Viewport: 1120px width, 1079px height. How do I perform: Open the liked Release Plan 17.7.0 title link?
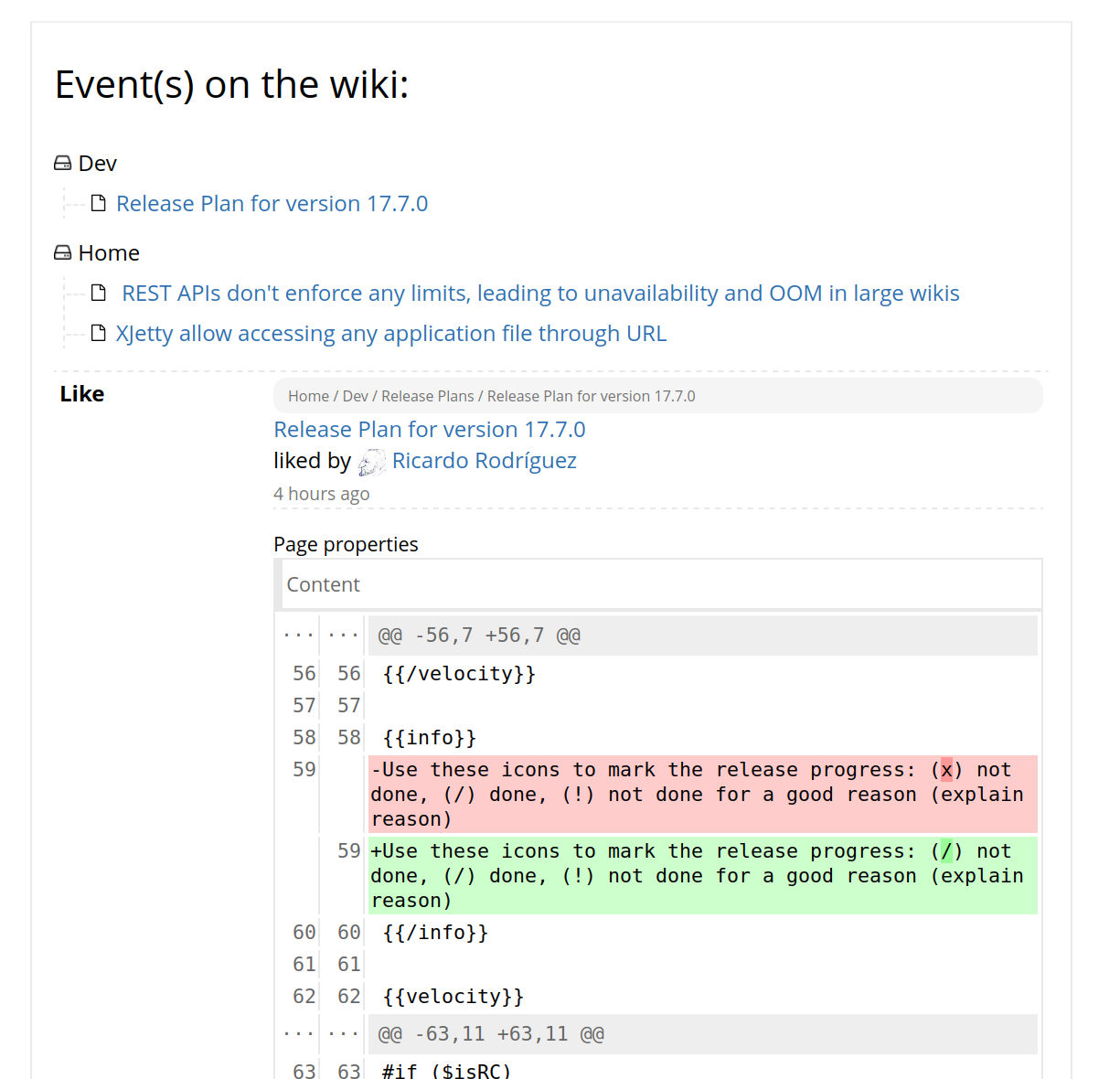(x=429, y=430)
